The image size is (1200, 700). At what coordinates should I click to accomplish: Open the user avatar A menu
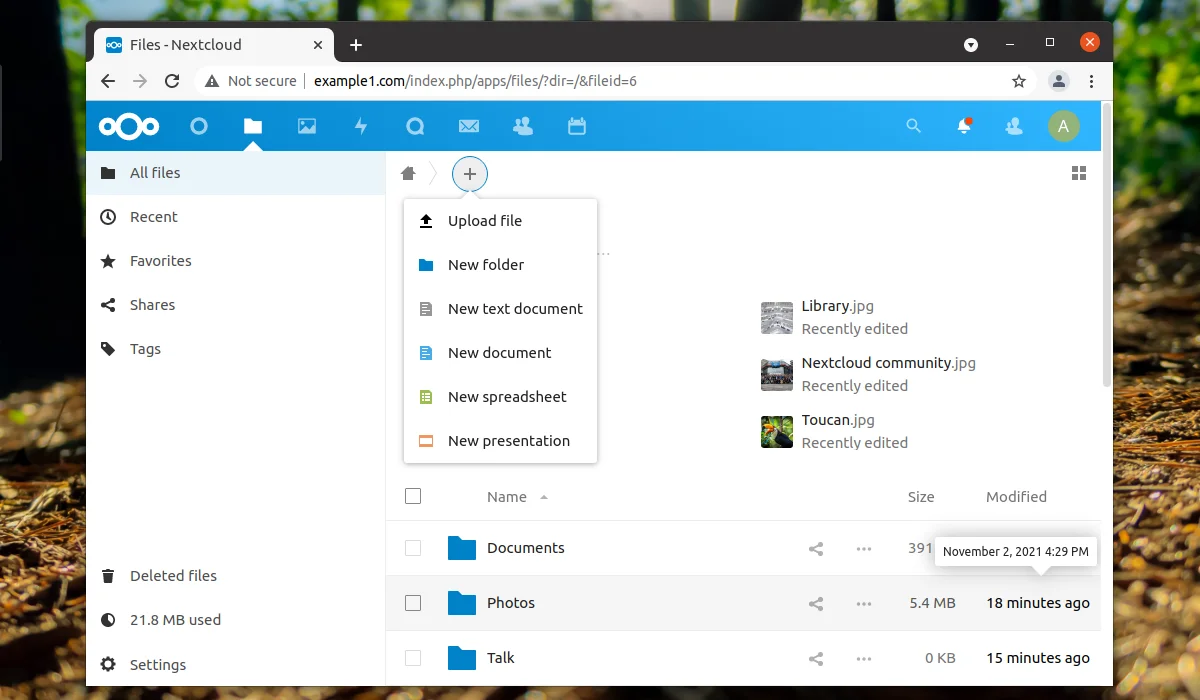pos(1064,126)
